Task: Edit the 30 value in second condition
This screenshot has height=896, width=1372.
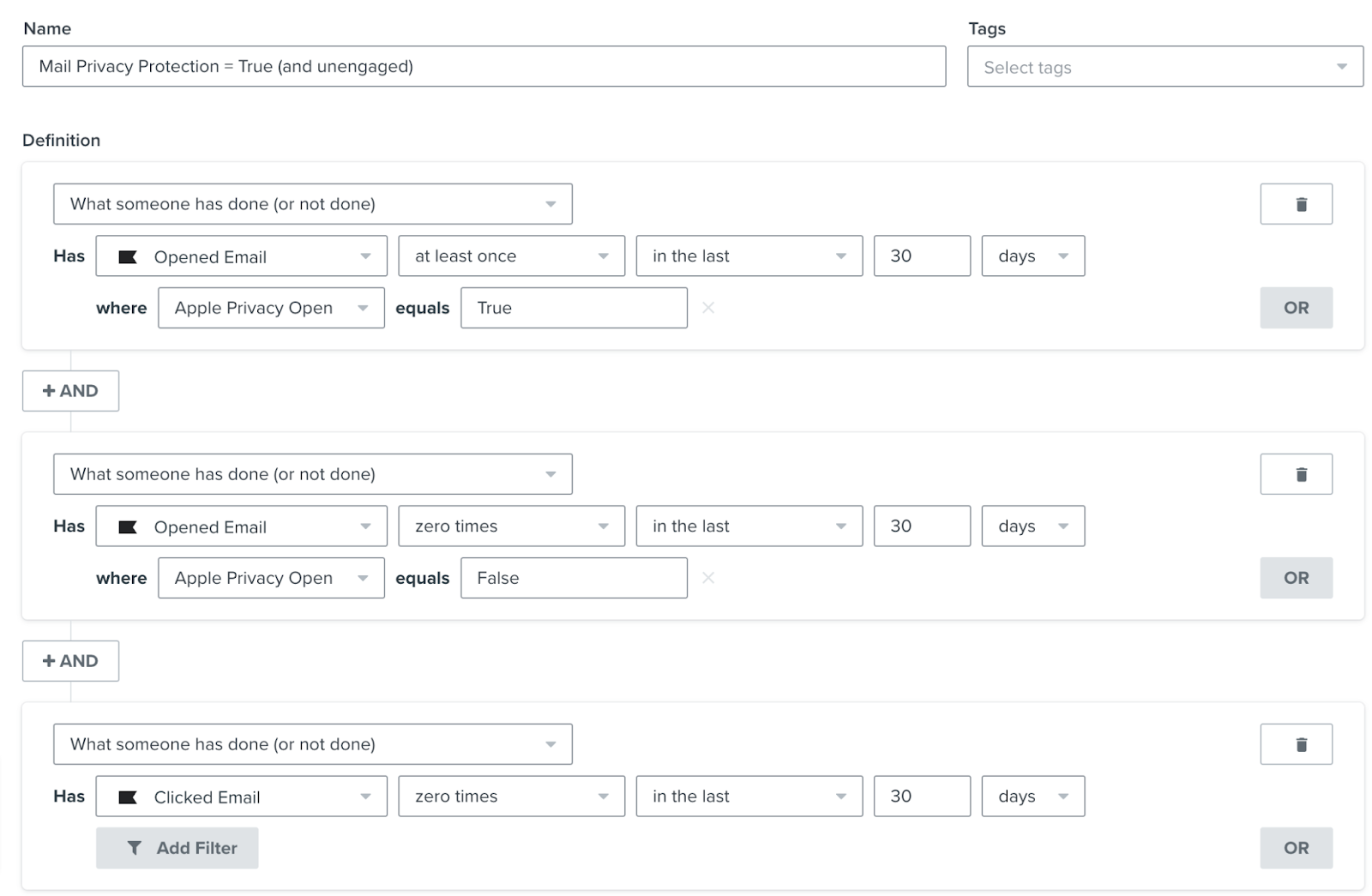Action: tap(922, 526)
